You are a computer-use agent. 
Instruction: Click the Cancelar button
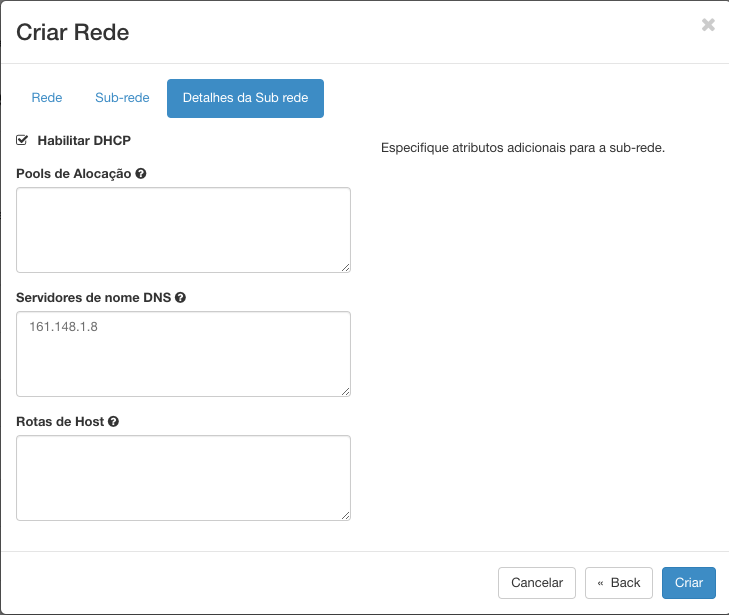point(537,582)
